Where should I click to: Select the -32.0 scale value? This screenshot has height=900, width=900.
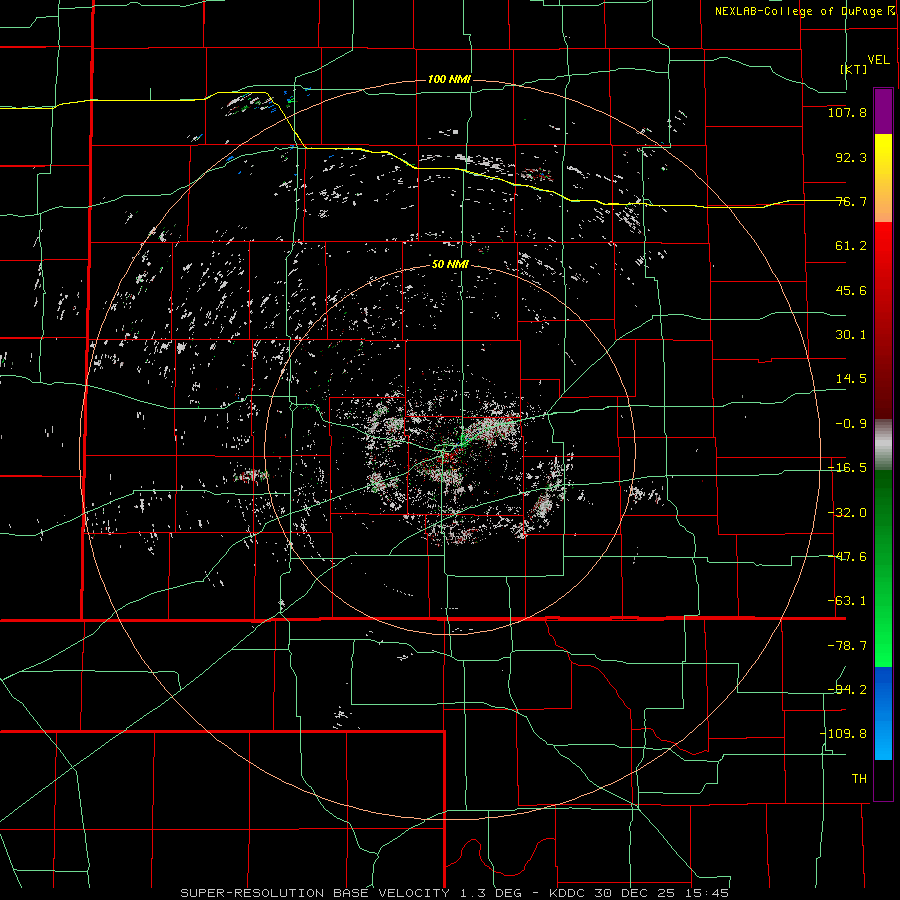(x=847, y=513)
